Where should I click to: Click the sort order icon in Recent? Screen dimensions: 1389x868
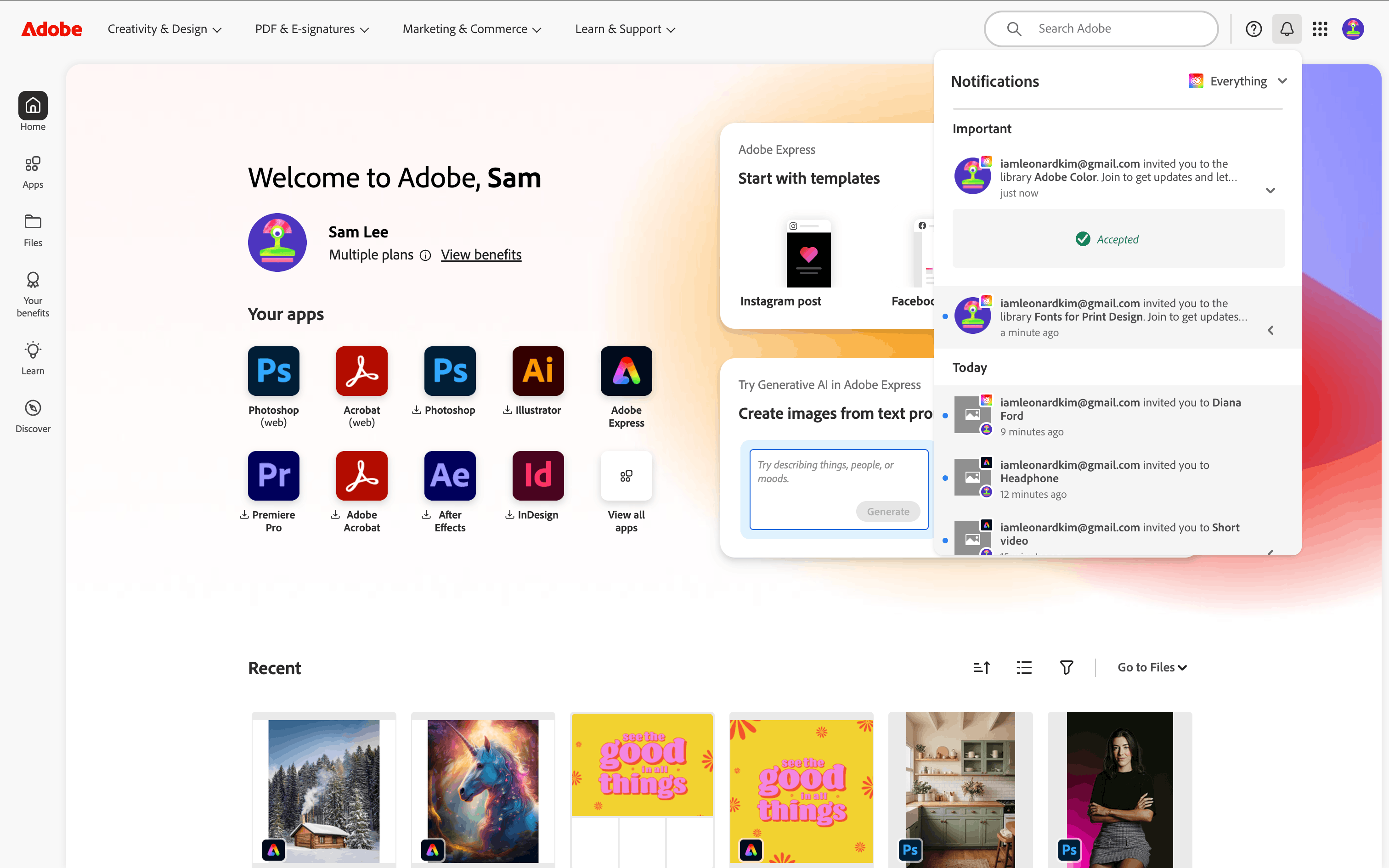(982, 667)
